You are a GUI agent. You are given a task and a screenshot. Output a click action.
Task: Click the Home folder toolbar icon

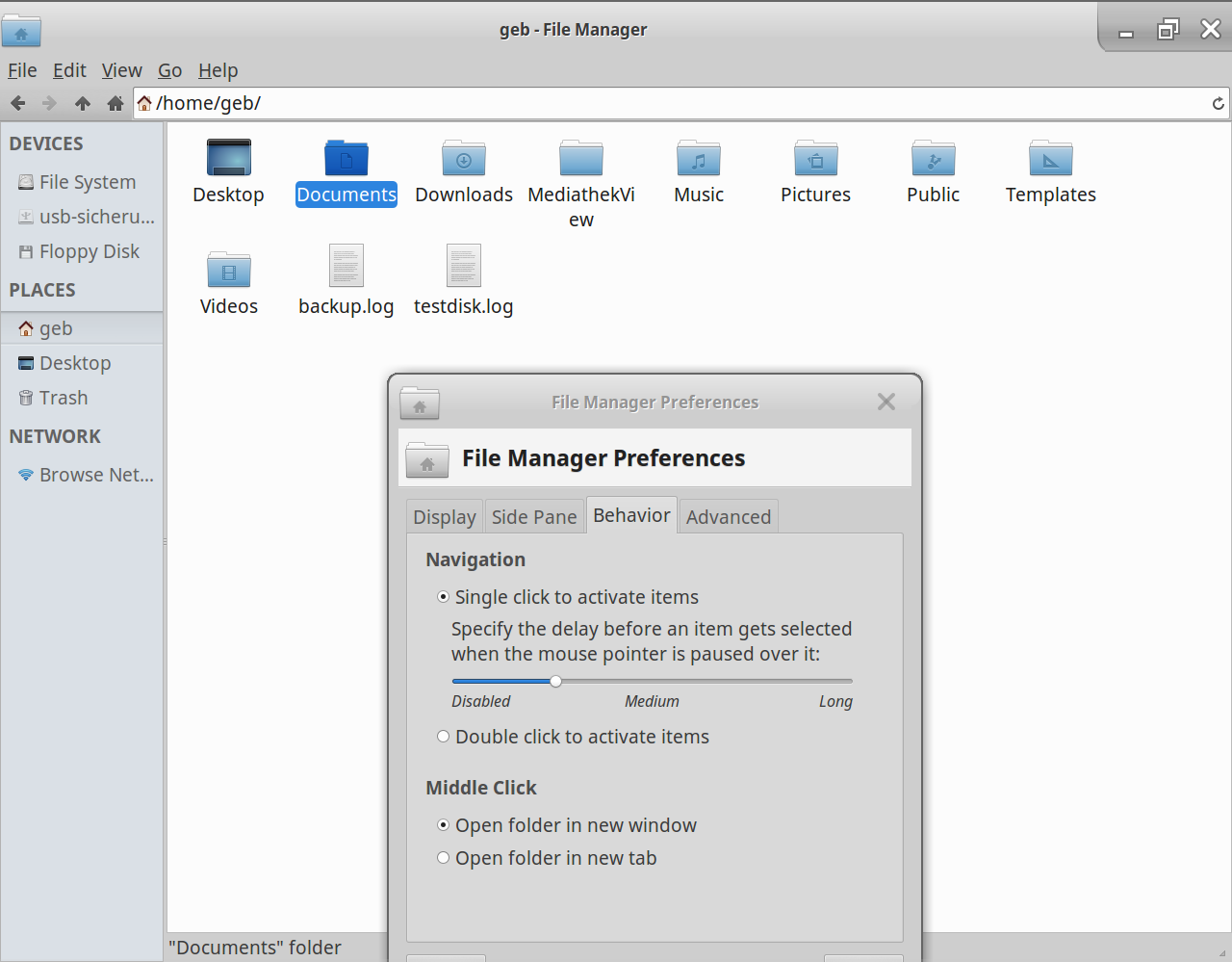115,103
